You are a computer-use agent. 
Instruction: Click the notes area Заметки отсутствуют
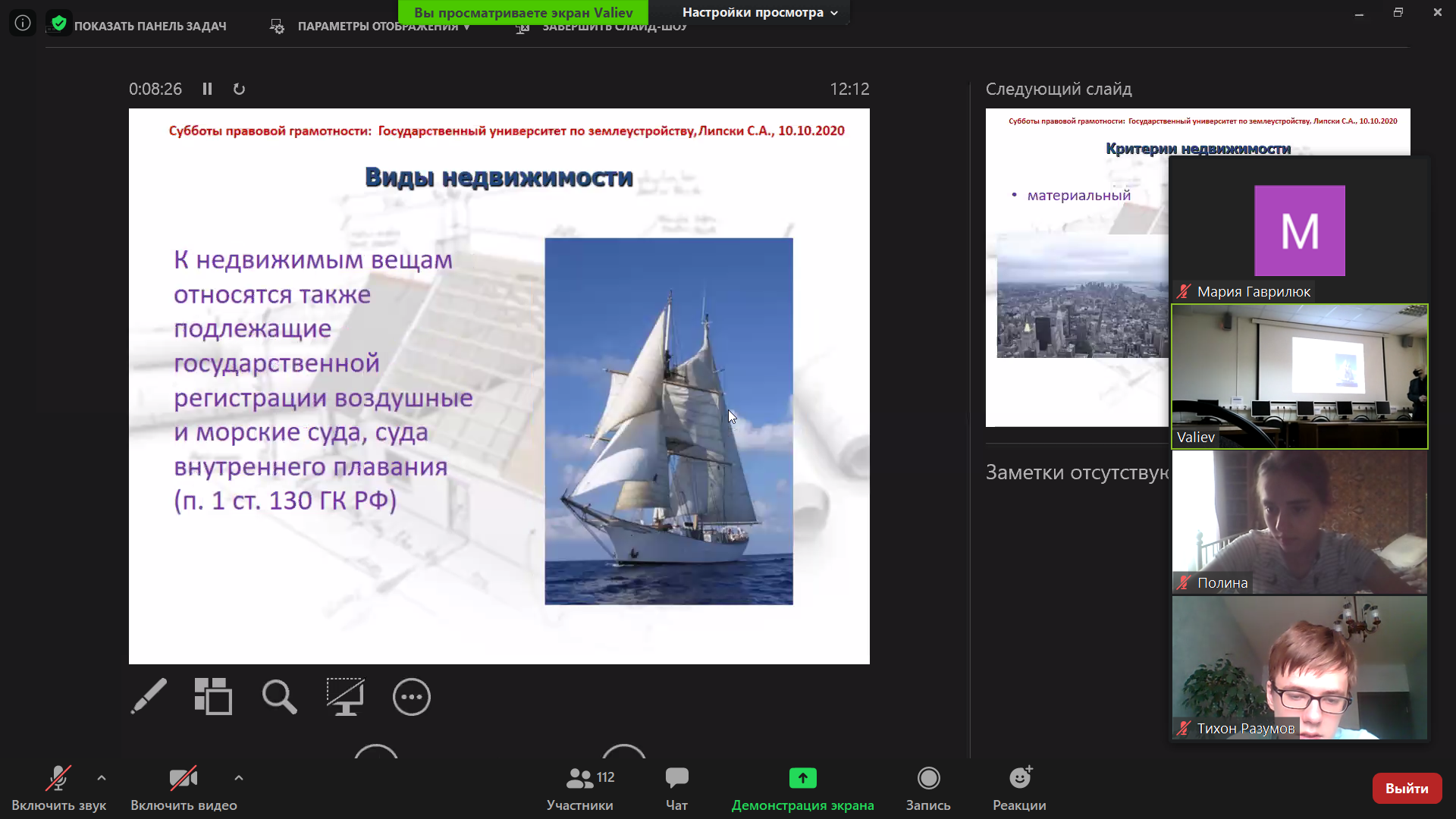point(1077,472)
